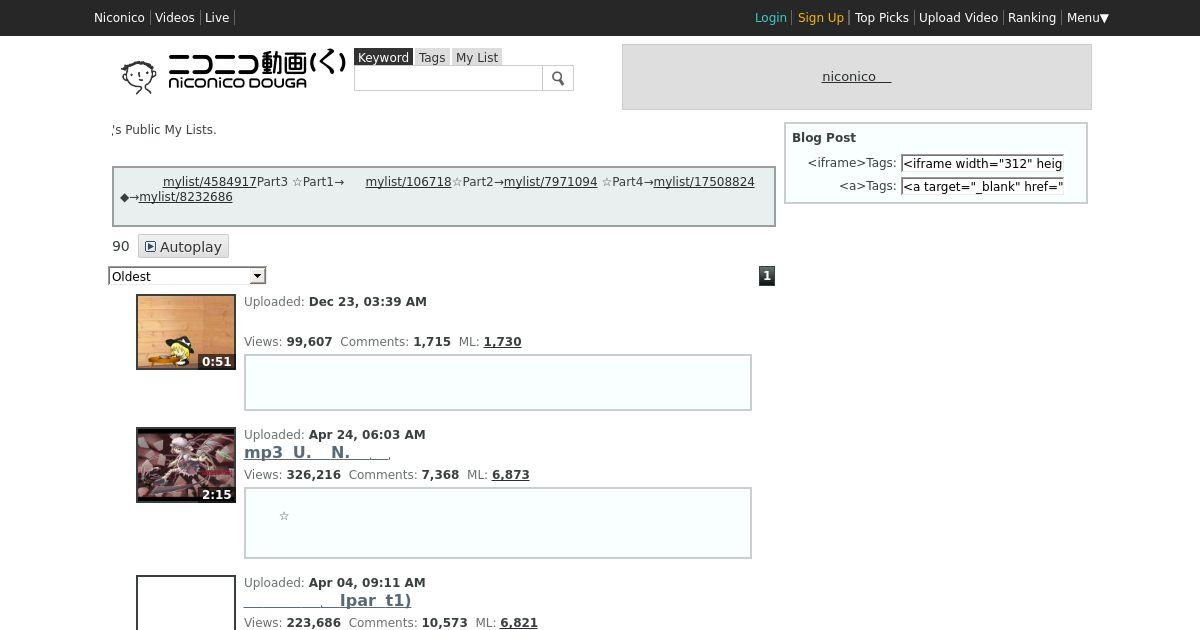Screen dimensions: 1200x630
Task: Click the Sign Up link
Action: [x=821, y=18]
